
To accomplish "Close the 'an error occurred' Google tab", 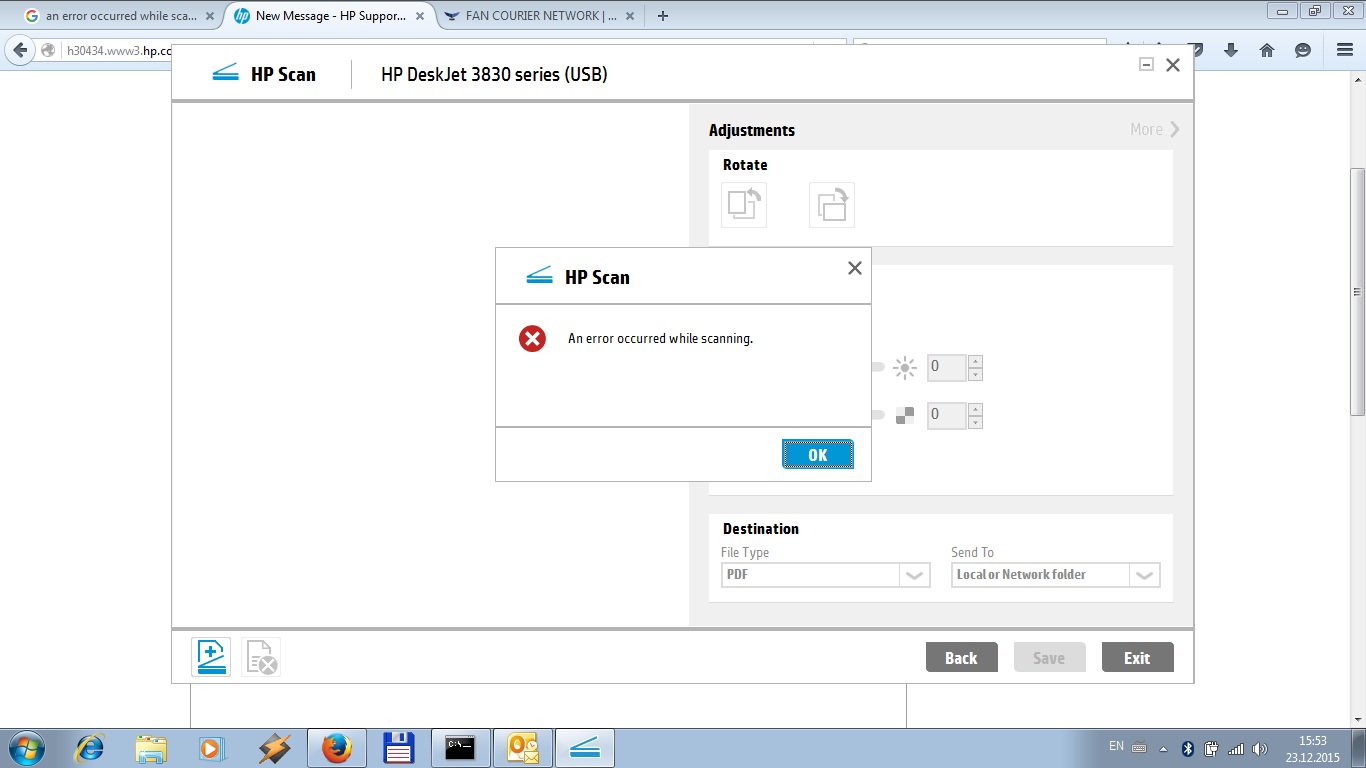I will point(209,16).
